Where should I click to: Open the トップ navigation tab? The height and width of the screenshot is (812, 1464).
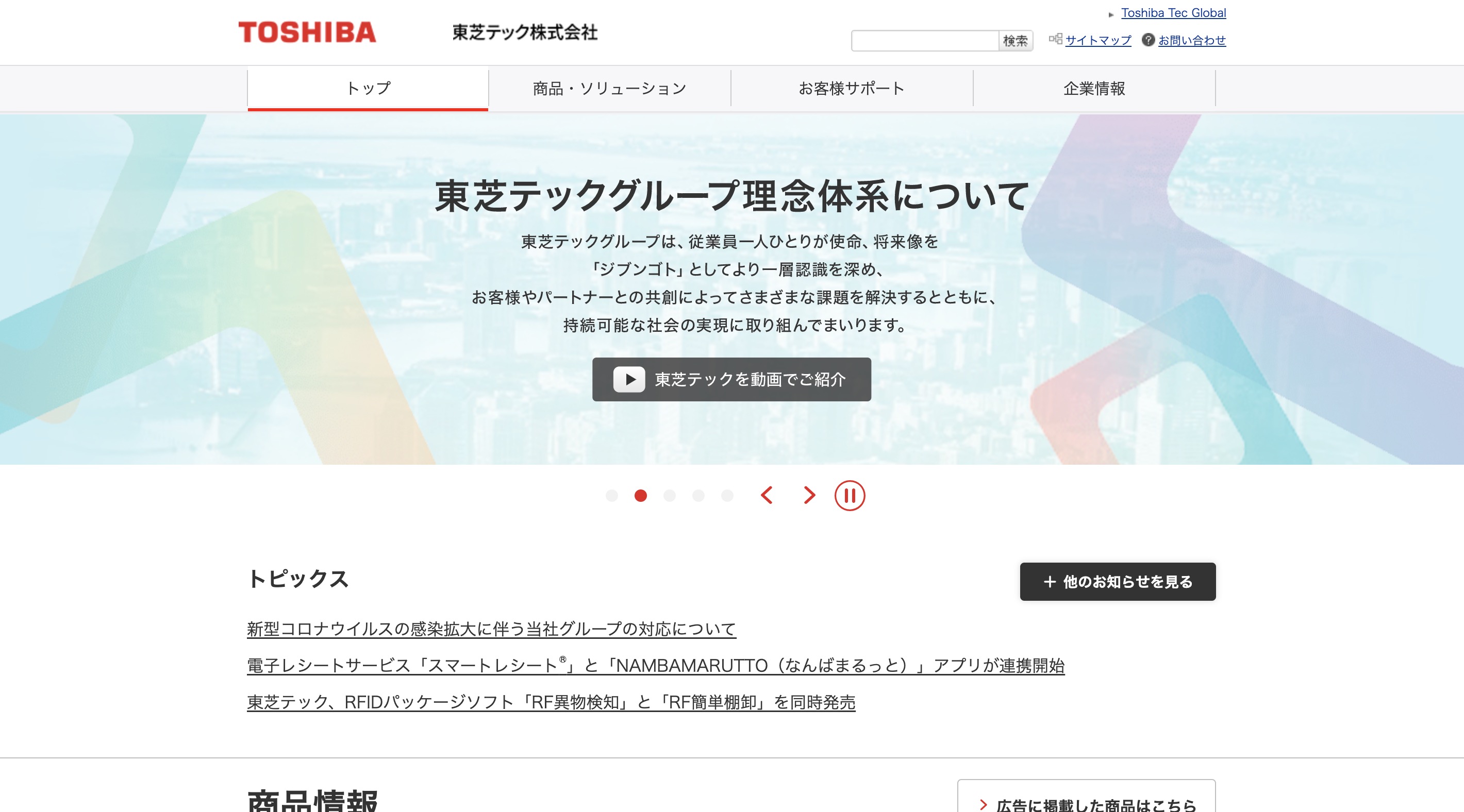coord(368,89)
